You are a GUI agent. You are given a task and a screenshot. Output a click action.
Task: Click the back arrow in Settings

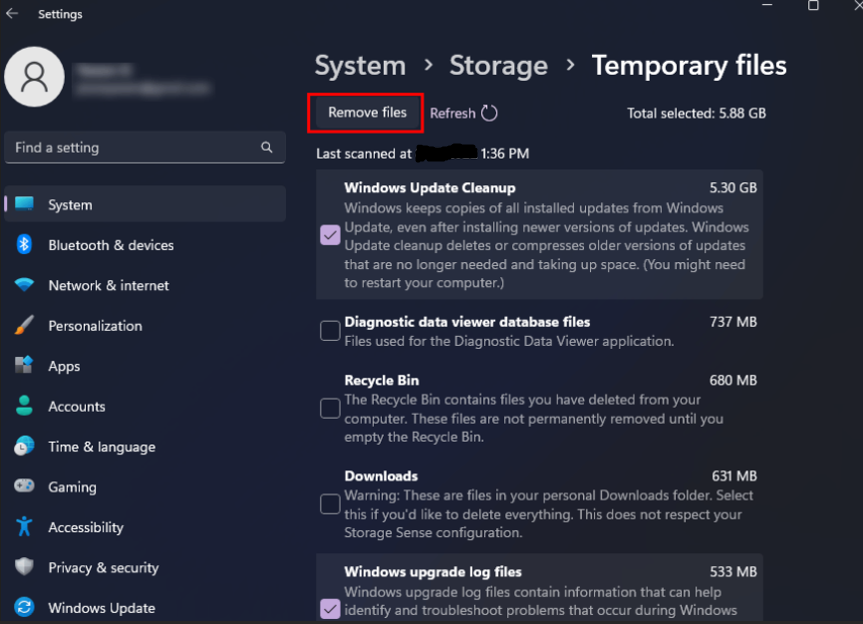[12, 13]
